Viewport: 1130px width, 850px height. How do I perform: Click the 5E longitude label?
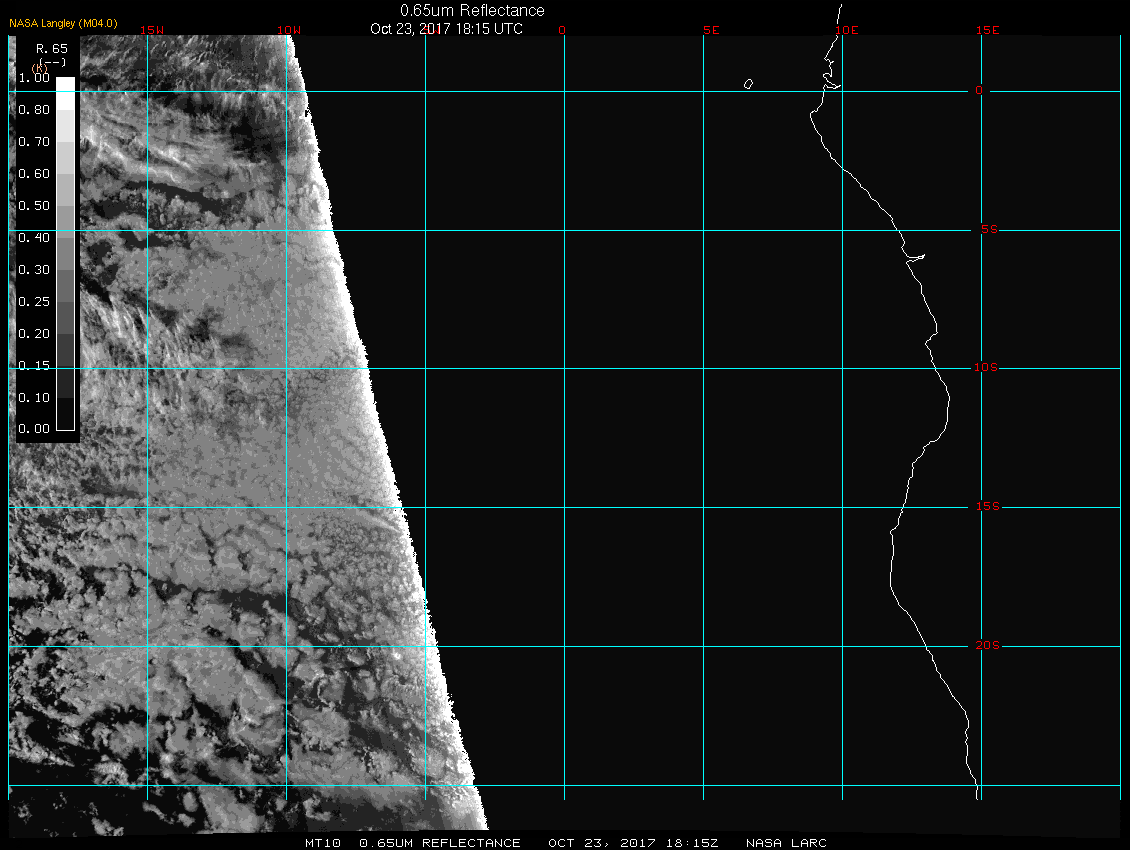pos(711,30)
